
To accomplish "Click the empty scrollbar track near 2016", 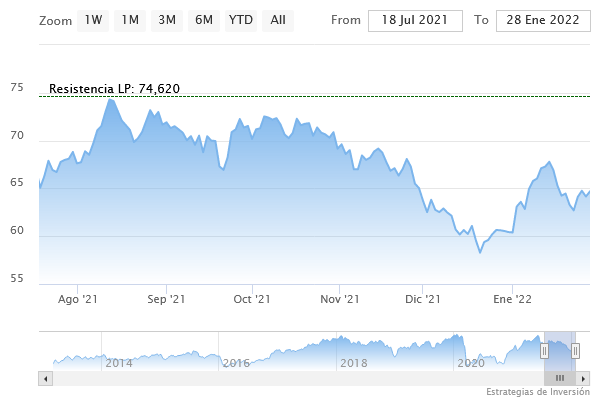I will 236,378.
